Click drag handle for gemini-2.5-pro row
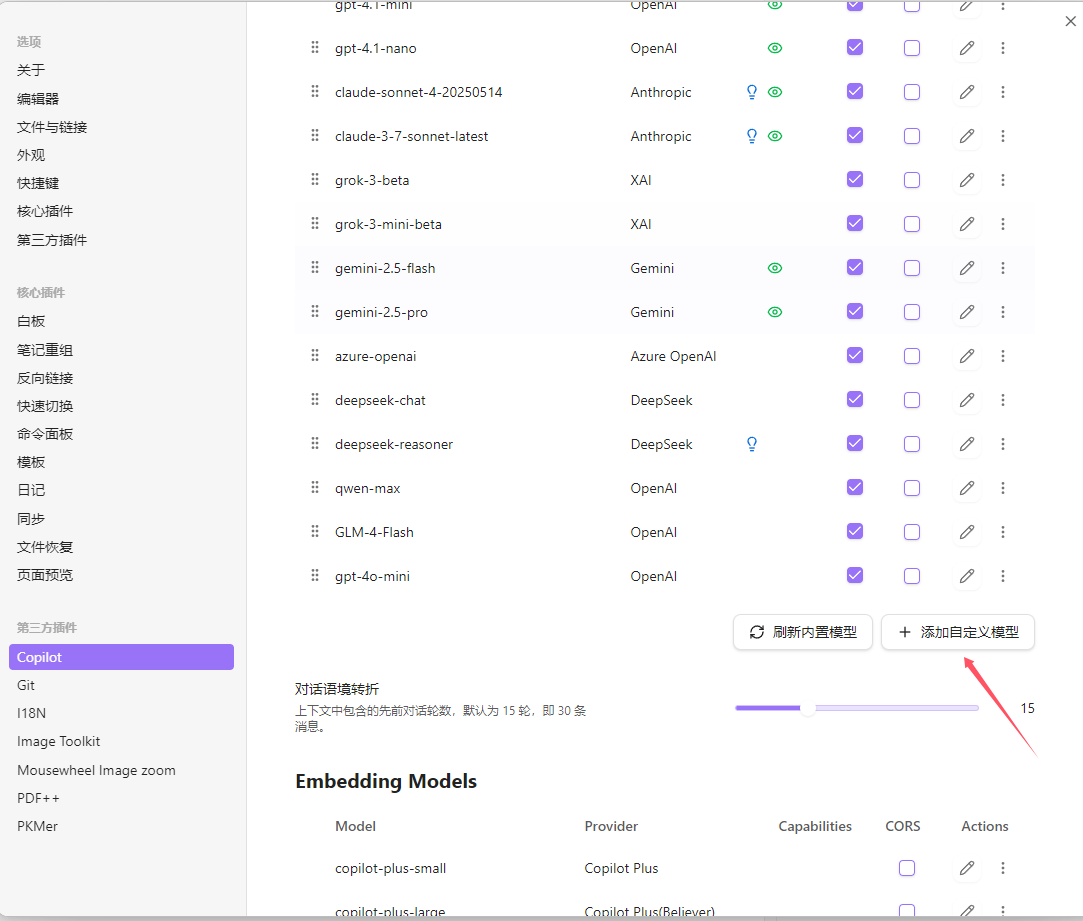This screenshot has width=1083, height=921. (315, 312)
